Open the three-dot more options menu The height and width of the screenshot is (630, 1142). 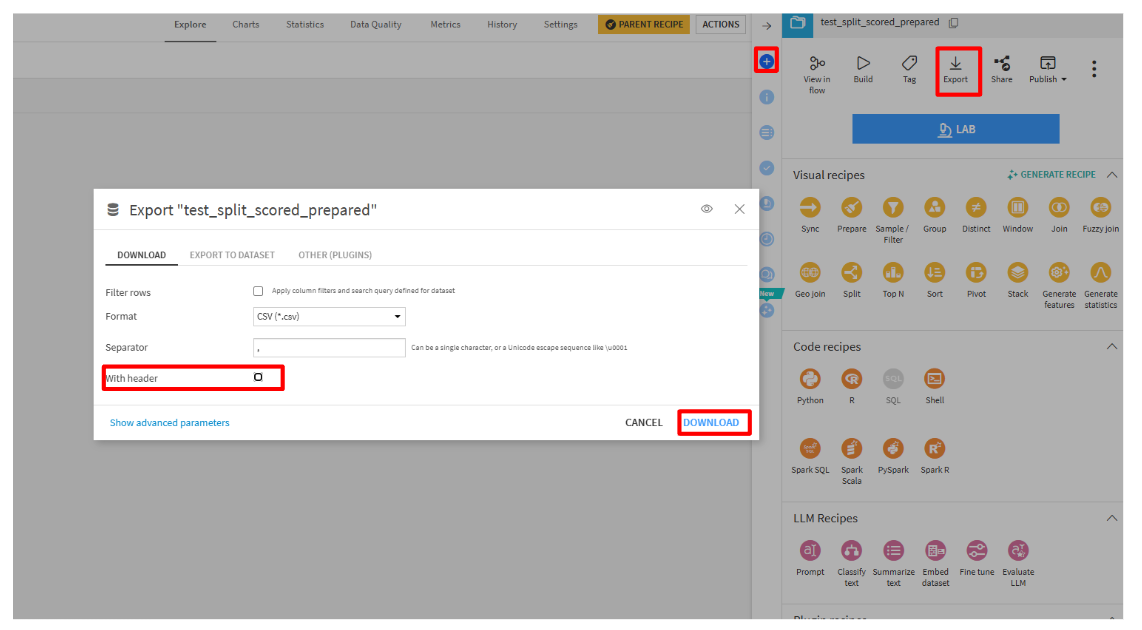(x=1094, y=69)
